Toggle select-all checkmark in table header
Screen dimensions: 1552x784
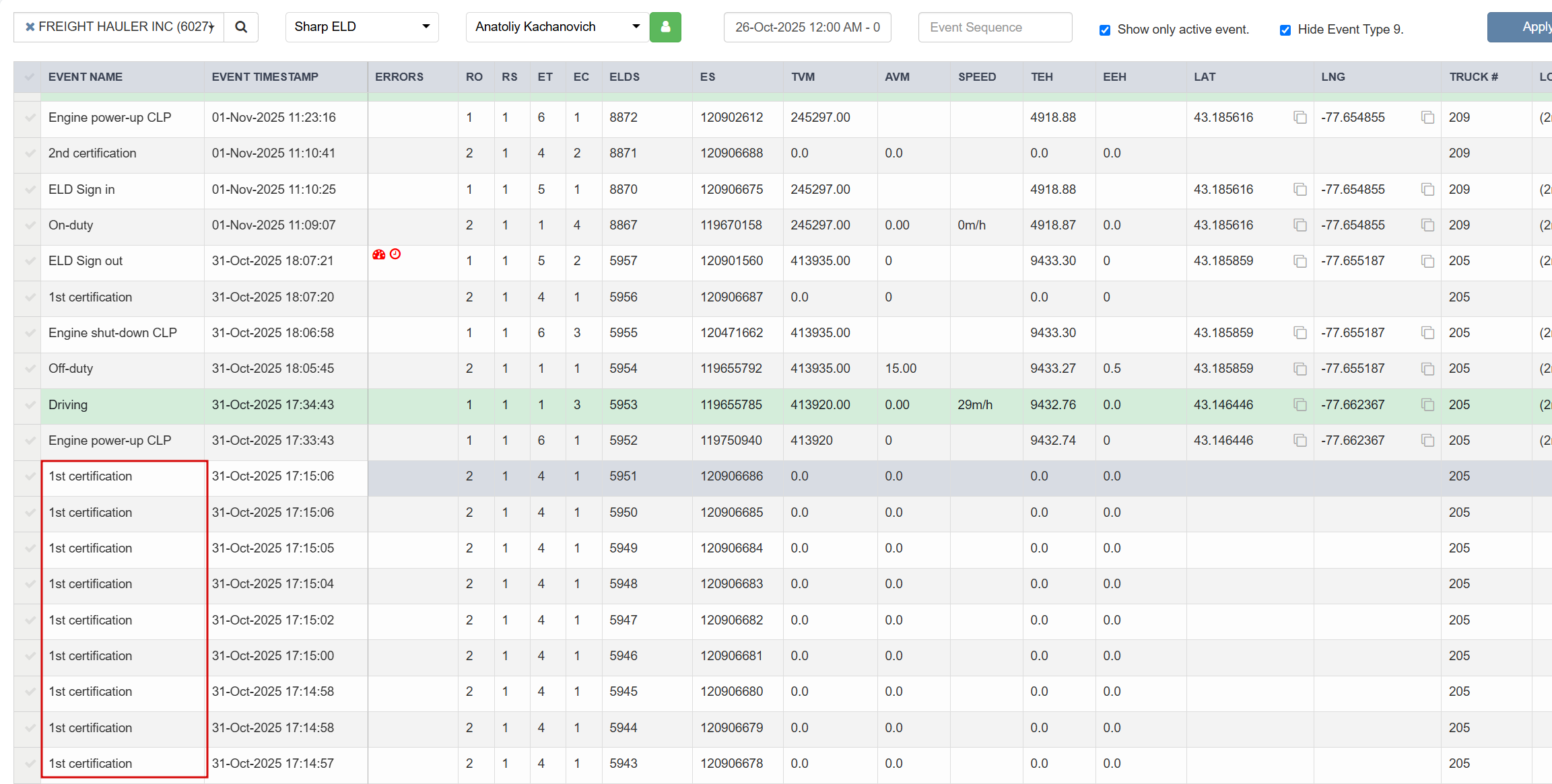[x=29, y=77]
